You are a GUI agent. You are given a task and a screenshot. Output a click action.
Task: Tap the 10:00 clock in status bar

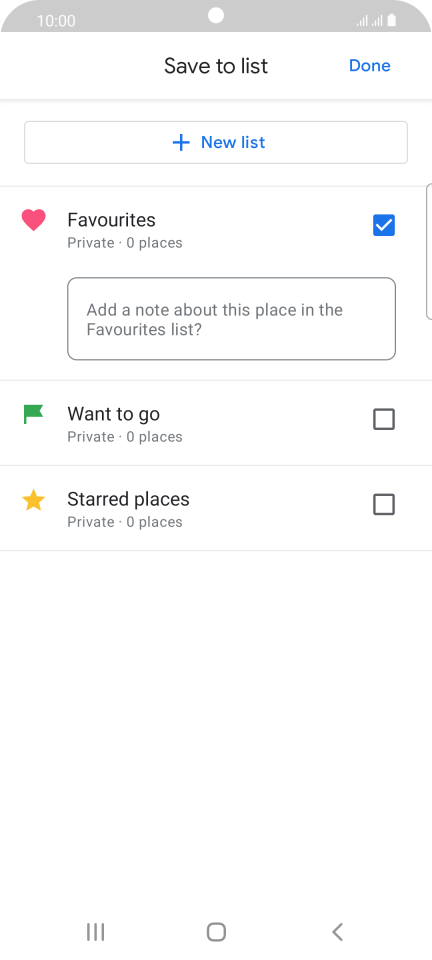56,21
